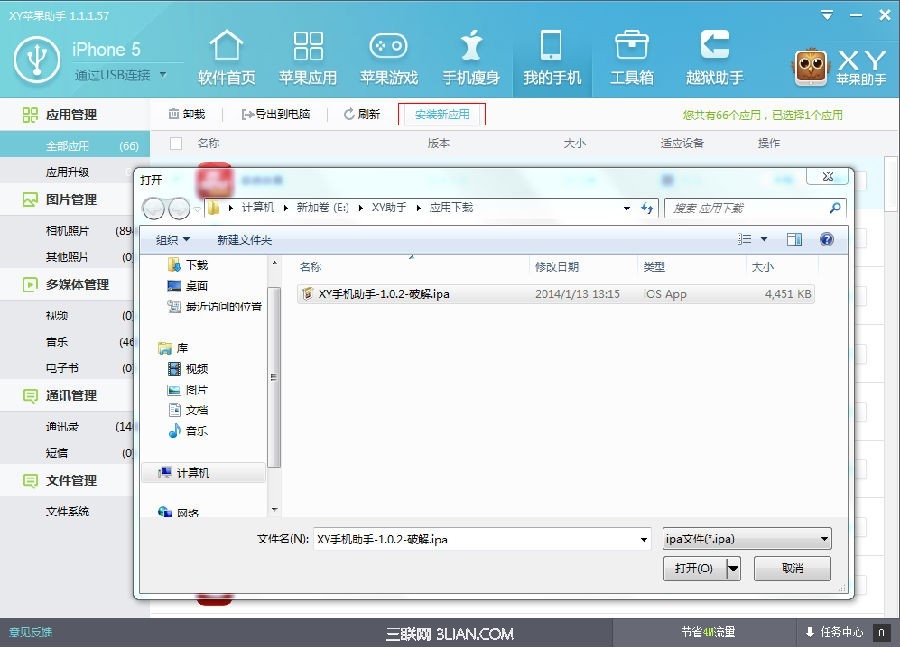Tick the select-all checkbox beside 名称
Image resolution: width=900 pixels, height=647 pixels.
point(176,144)
